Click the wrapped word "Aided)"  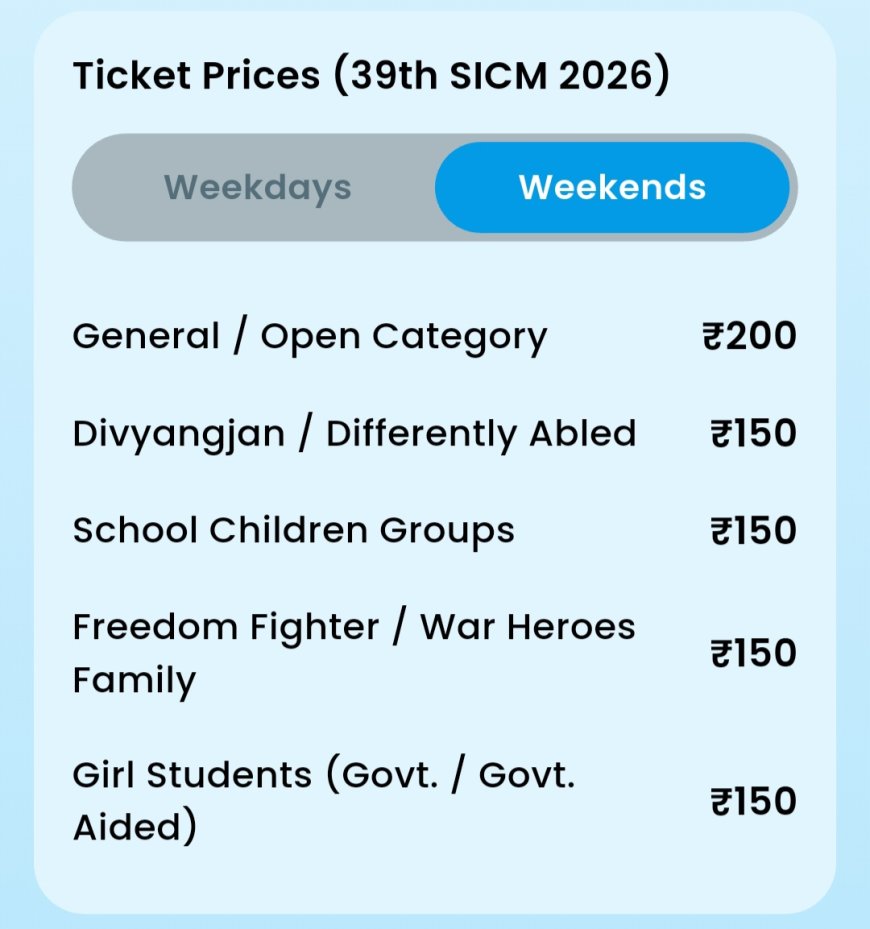pos(134,828)
